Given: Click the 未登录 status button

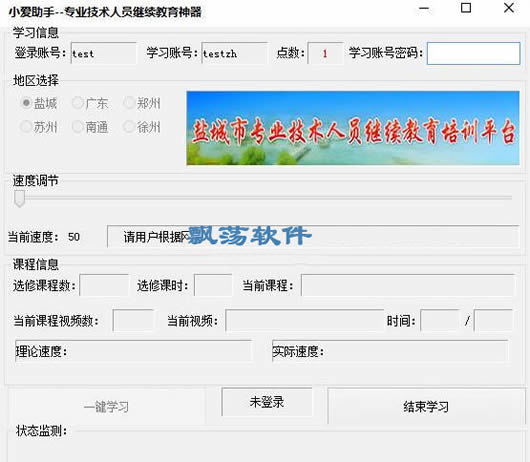Looking at the screenshot, I should pos(267,402).
